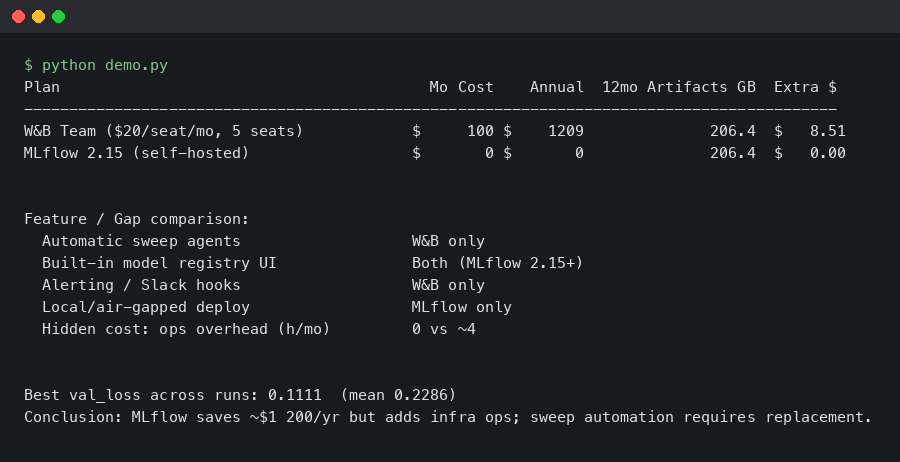
Task: Click the 'Extra $' column header
Action: [x=805, y=87]
